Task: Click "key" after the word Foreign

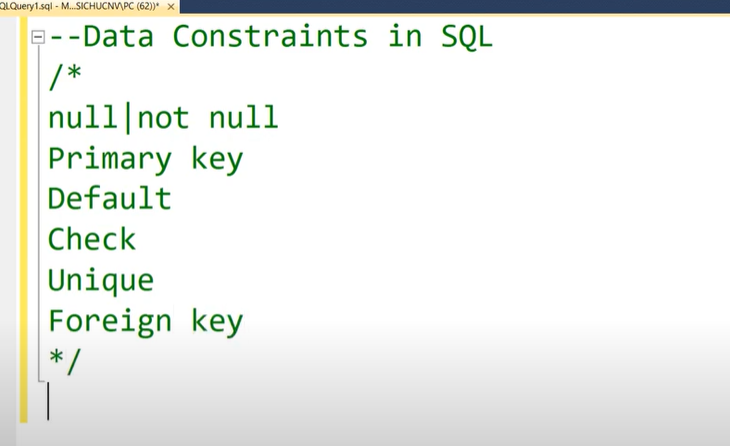Action: tap(216, 321)
